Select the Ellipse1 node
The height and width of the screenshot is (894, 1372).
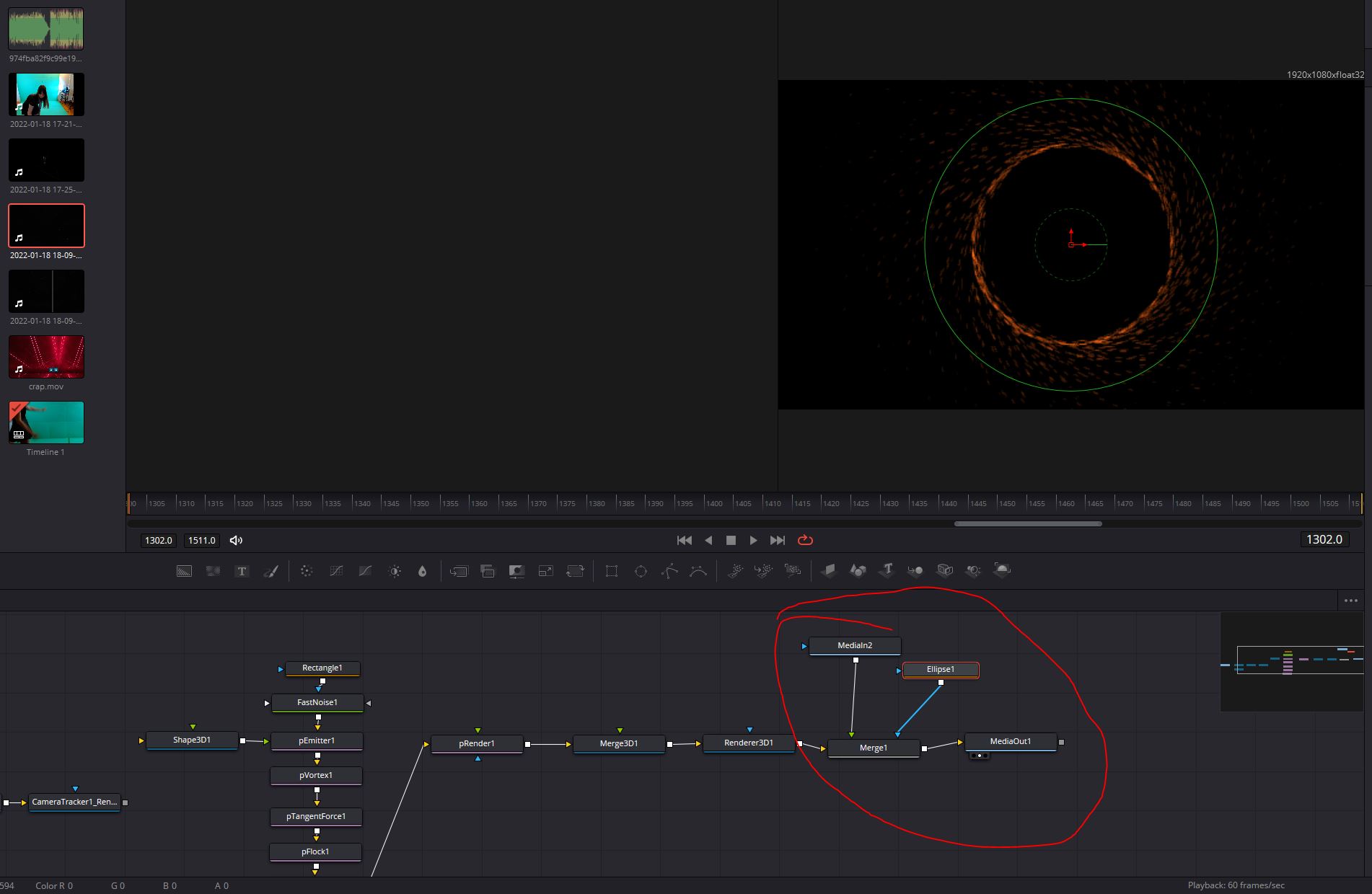pos(941,670)
